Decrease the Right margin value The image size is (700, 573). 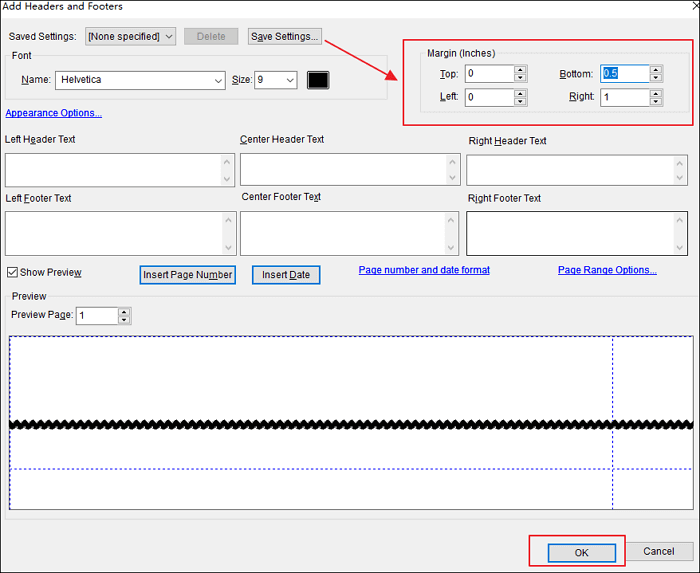point(655,102)
